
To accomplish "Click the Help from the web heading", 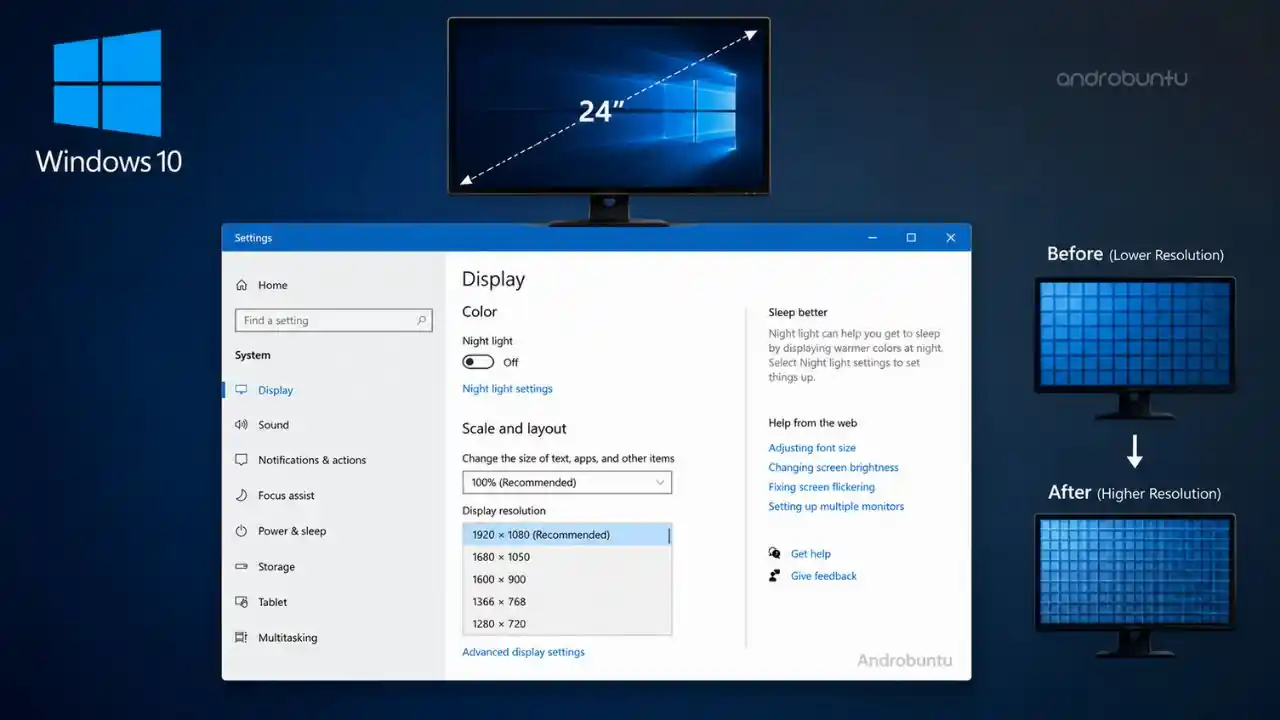I will click(813, 423).
